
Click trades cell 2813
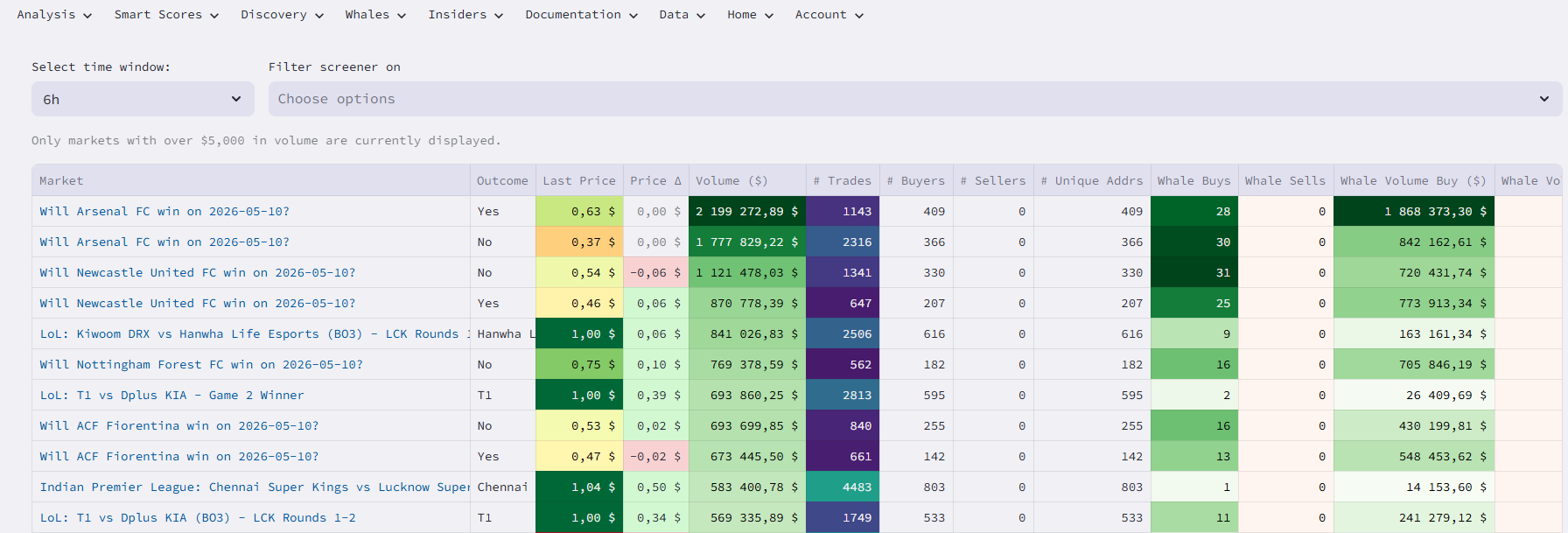click(x=843, y=395)
